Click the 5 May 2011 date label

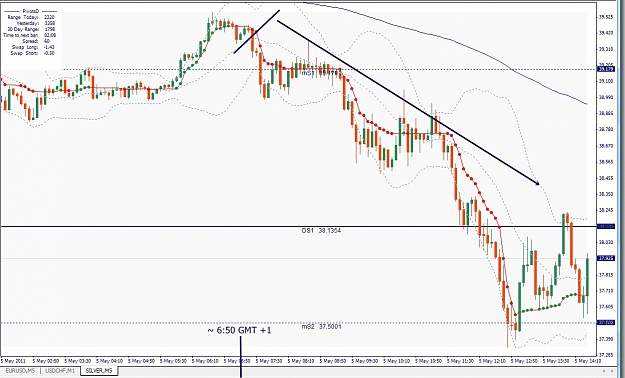pos(13,361)
